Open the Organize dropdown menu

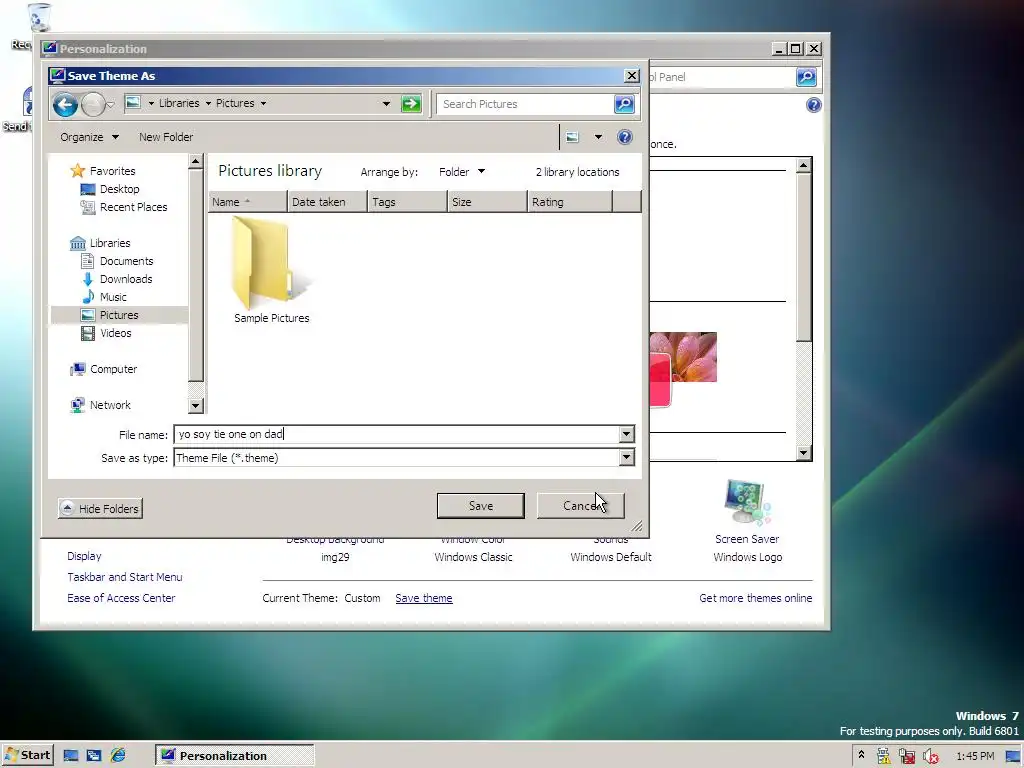(89, 137)
